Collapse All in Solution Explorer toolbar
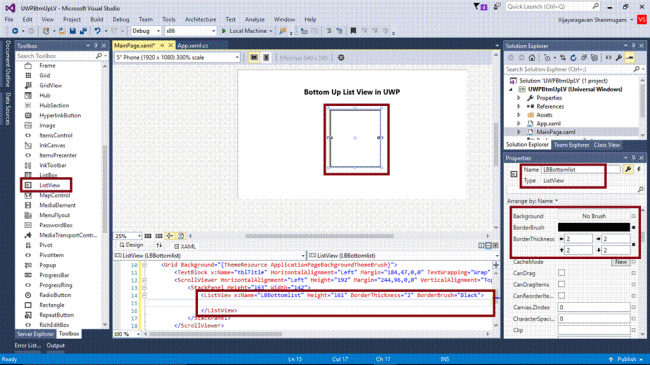 tap(584, 58)
